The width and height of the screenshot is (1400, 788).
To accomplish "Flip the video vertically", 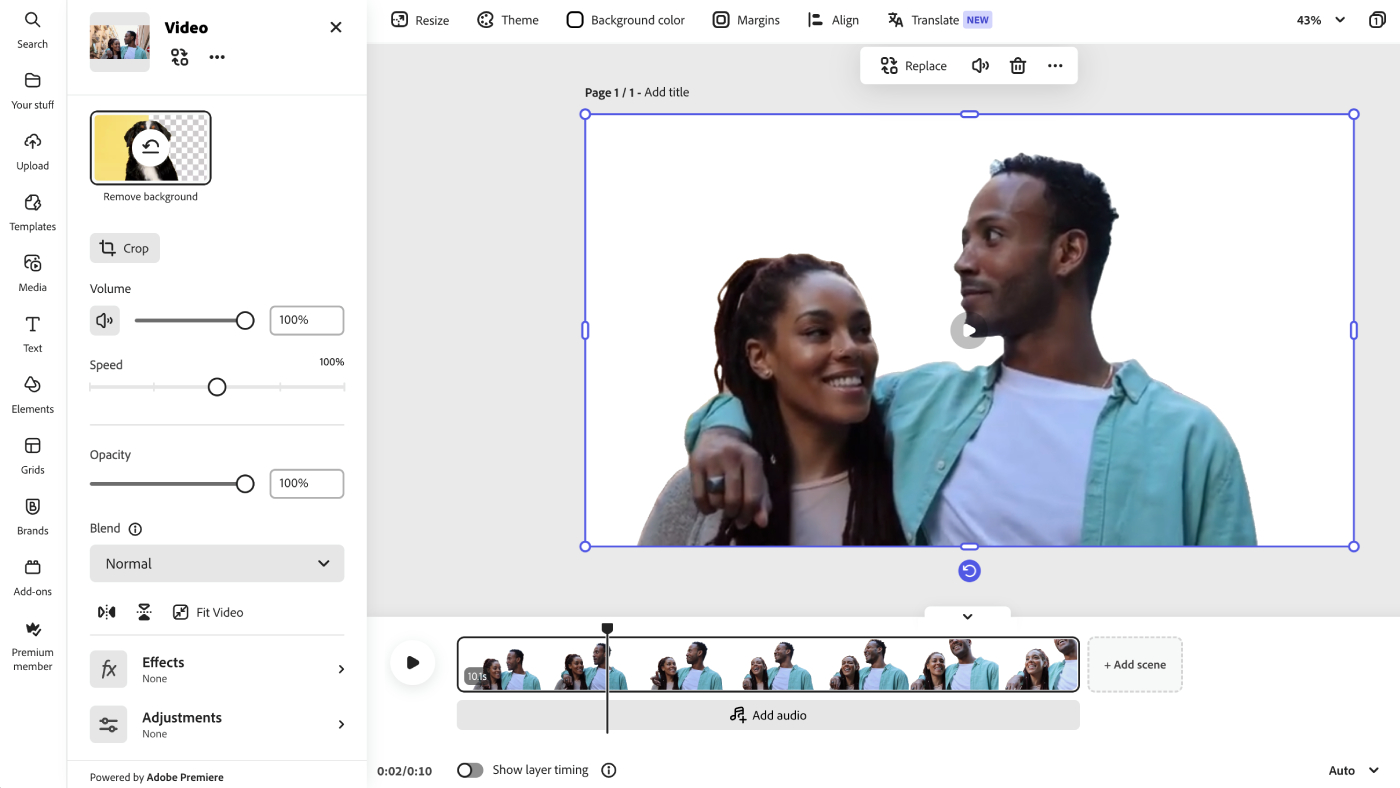I will (144, 612).
